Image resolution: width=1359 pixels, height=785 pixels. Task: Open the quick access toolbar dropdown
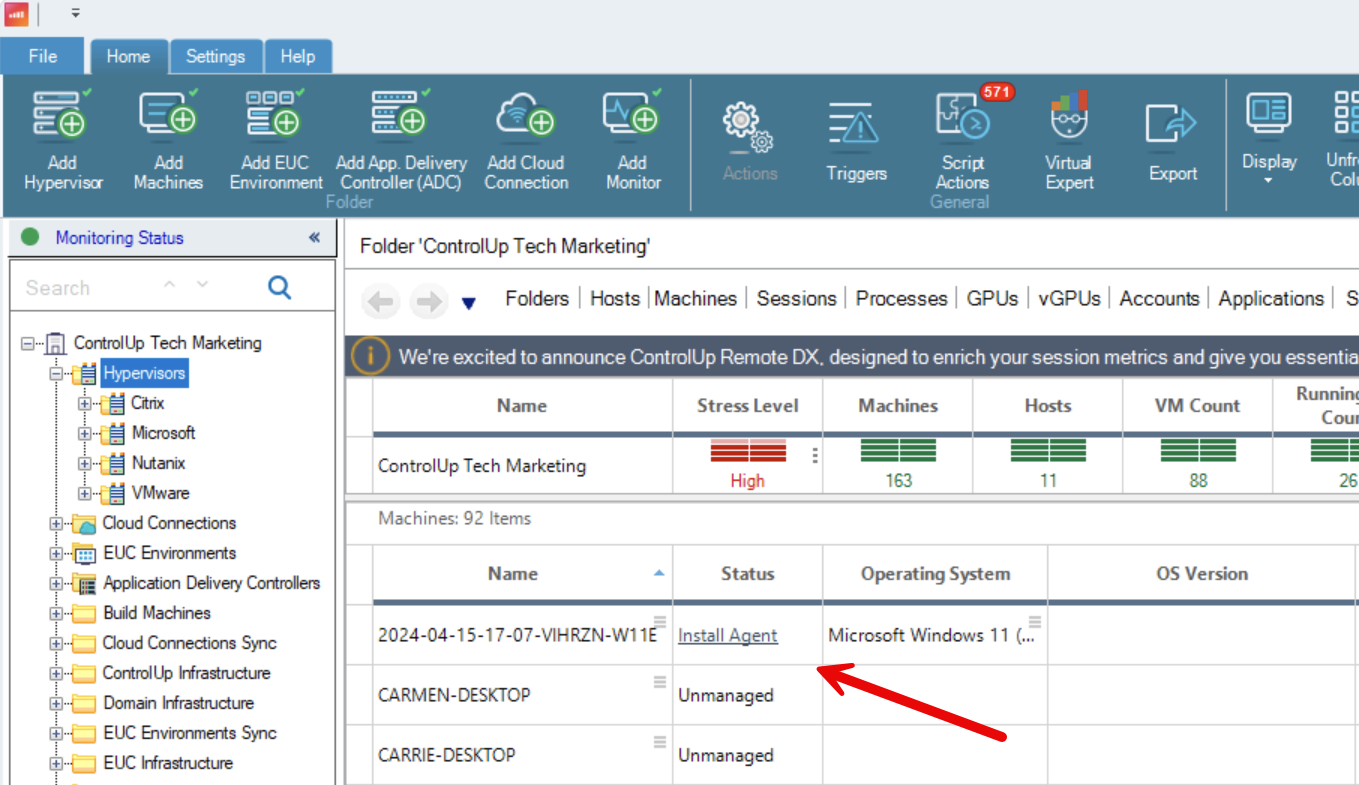point(76,14)
